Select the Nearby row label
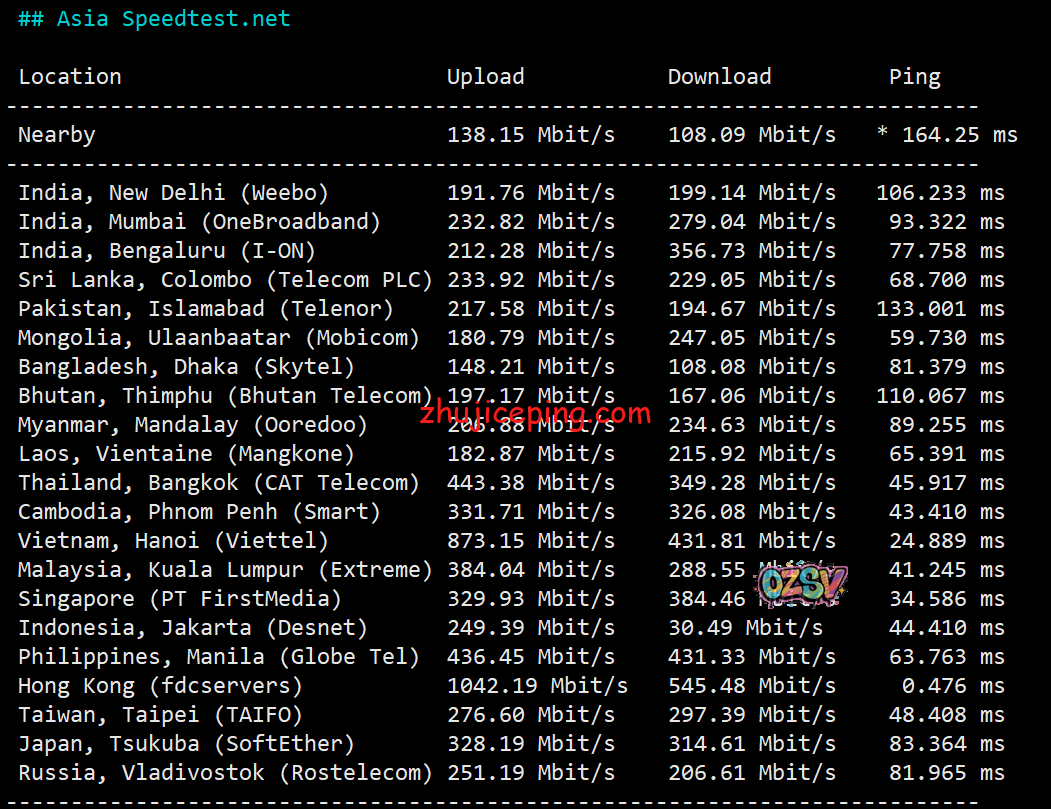The width and height of the screenshot is (1051, 809). (x=57, y=135)
